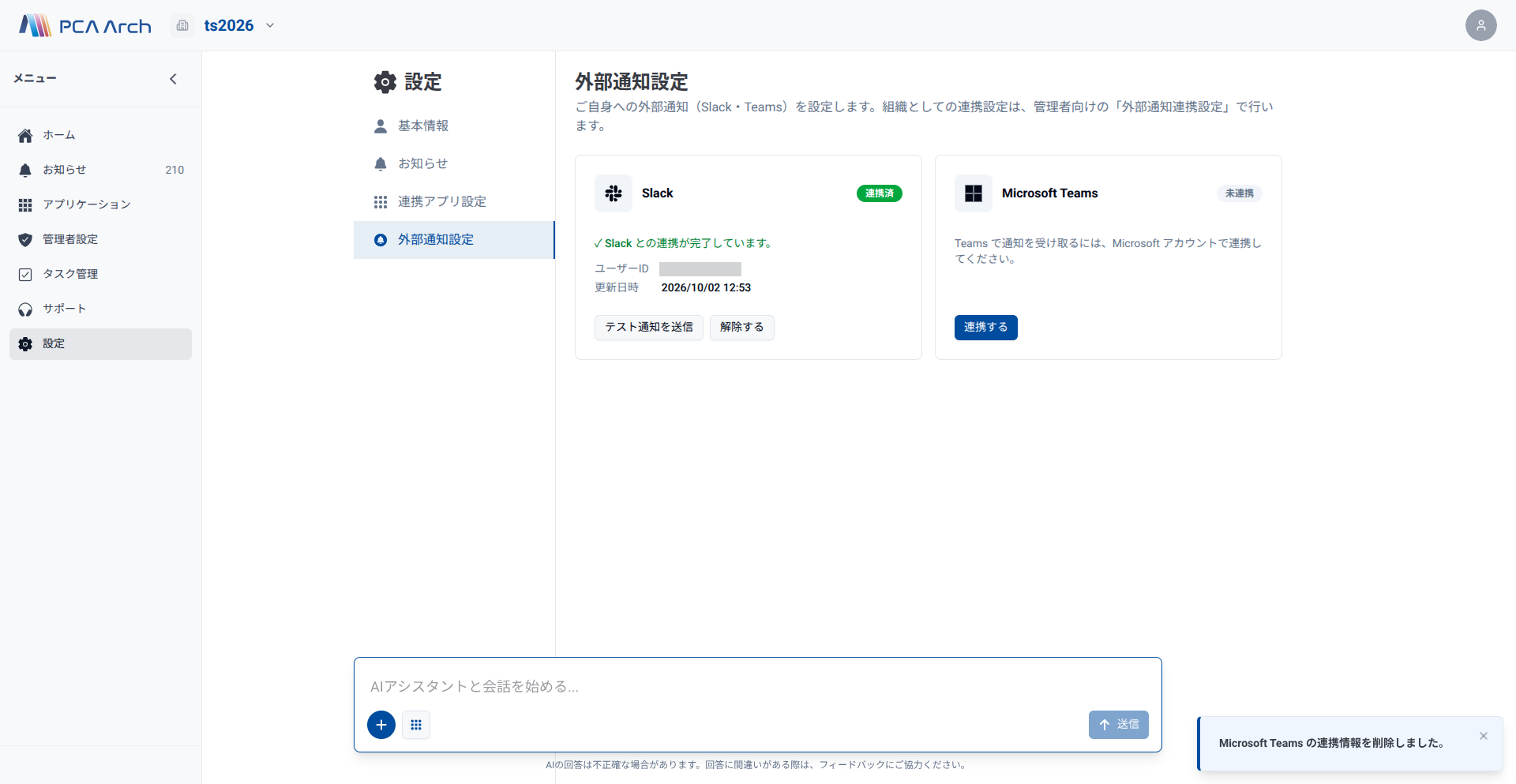Click the organization building icon beside ts2026
The width and height of the screenshot is (1516, 784).
click(x=182, y=25)
